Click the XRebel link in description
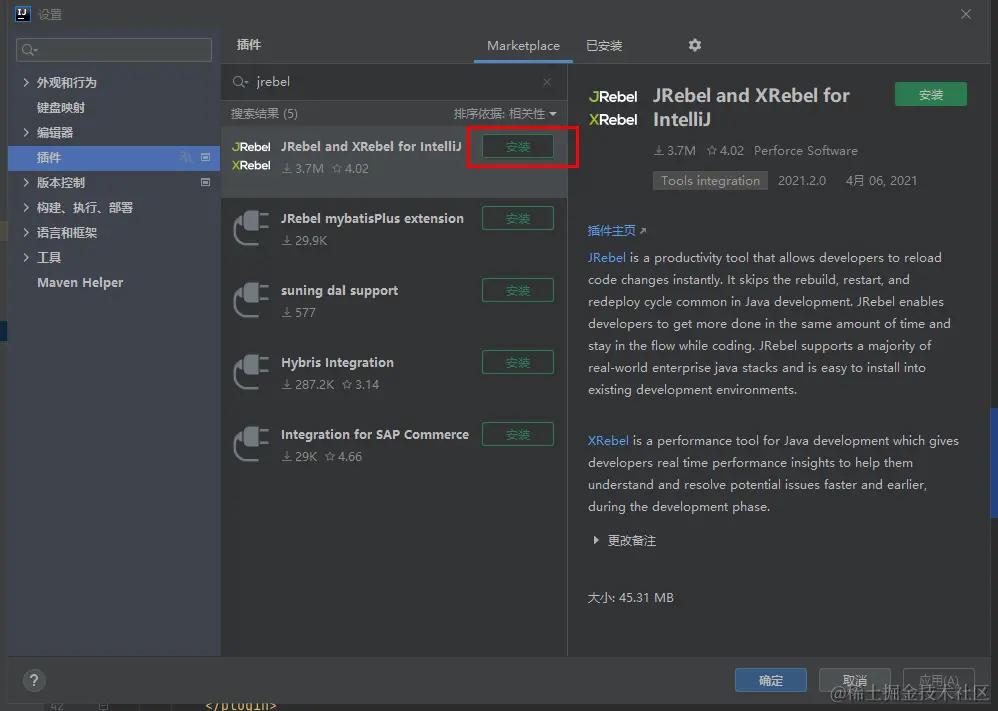Image resolution: width=998 pixels, height=711 pixels. pos(608,440)
